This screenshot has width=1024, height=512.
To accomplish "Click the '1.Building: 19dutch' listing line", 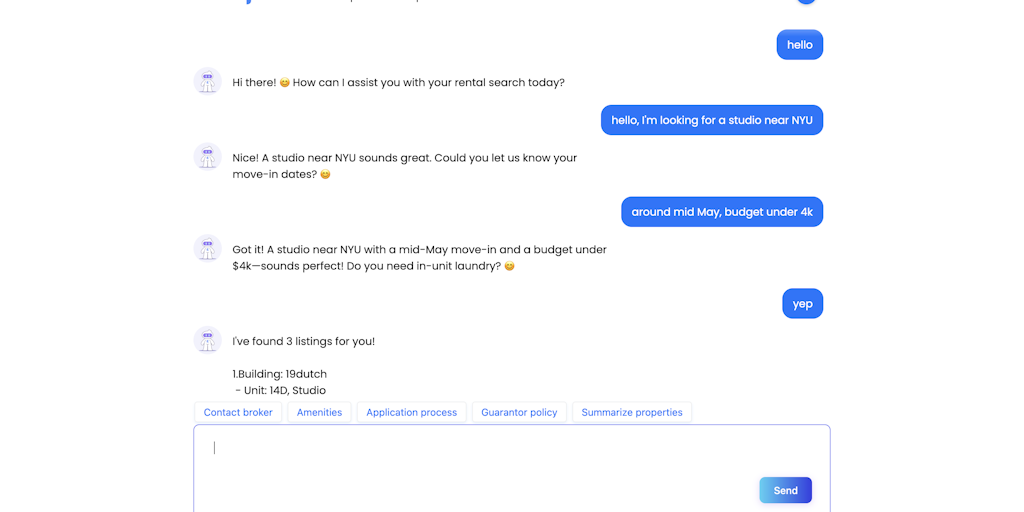I will click(280, 374).
